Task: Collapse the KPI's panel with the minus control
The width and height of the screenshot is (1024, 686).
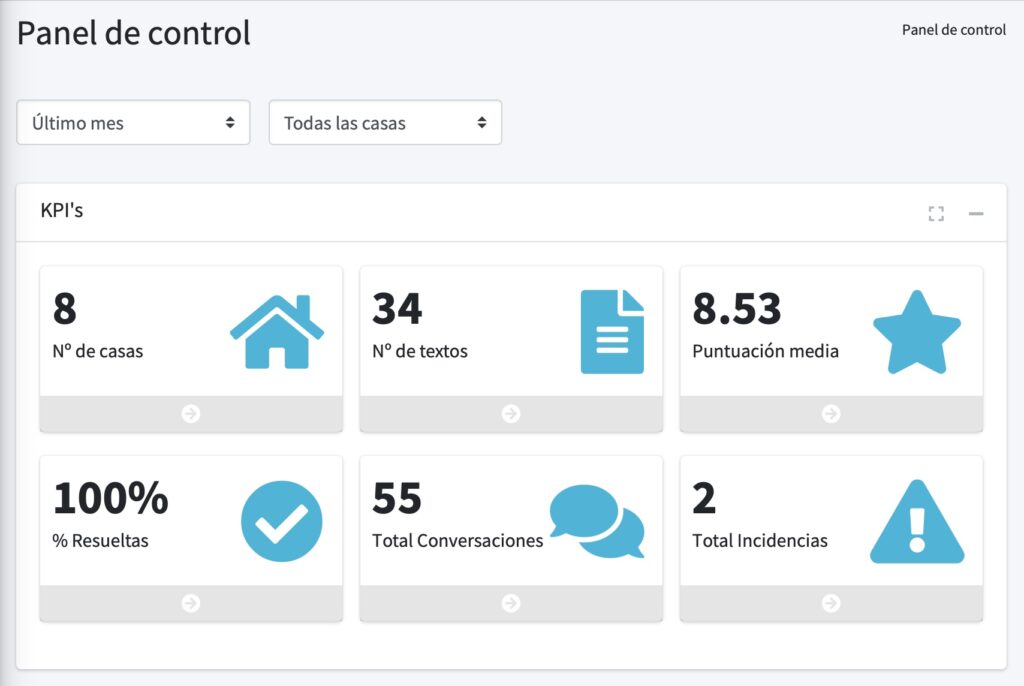Action: [x=975, y=213]
